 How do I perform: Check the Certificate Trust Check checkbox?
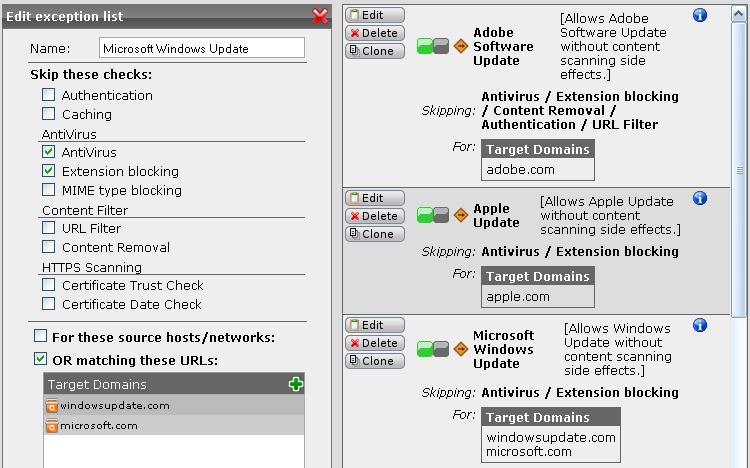(48, 285)
